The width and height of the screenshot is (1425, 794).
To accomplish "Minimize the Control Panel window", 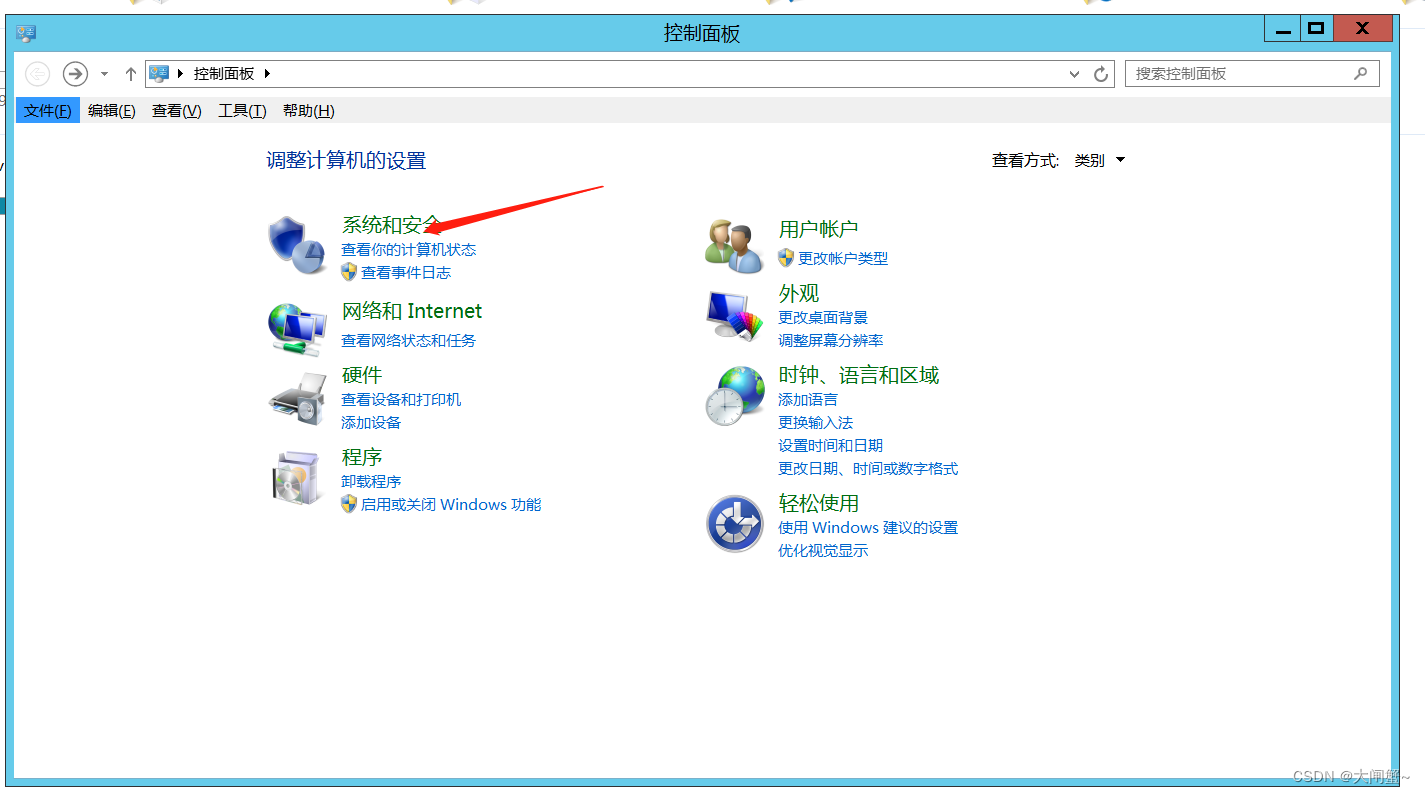I will (1283, 29).
